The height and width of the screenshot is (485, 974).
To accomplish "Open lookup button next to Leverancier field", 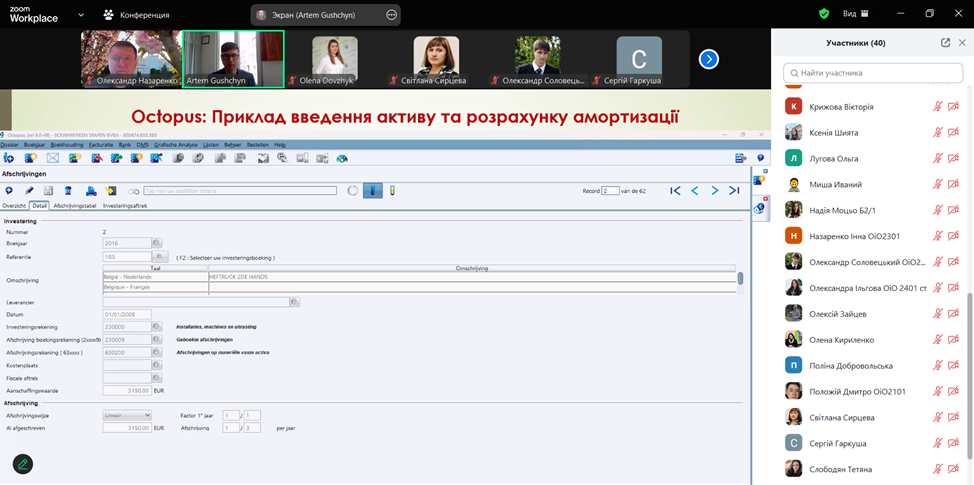I will pos(295,302).
